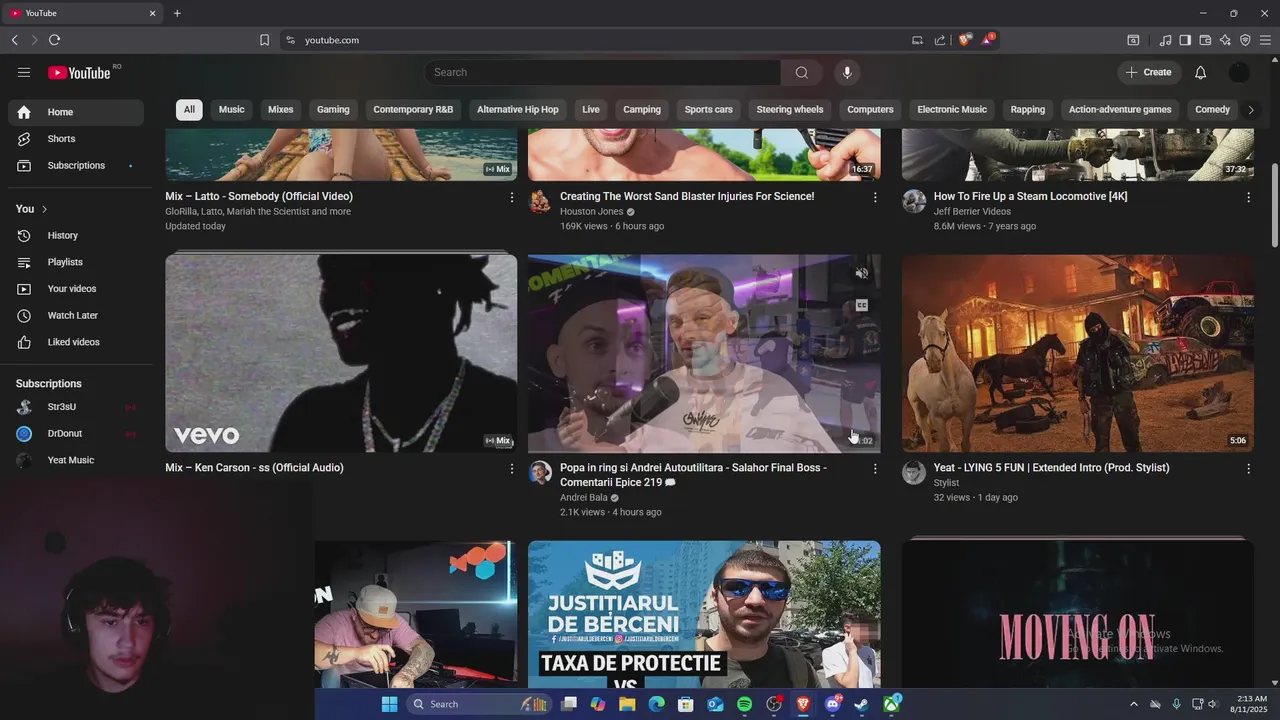Toggle captions on the hovered video preview
The height and width of the screenshot is (720, 1280).
tap(862, 306)
